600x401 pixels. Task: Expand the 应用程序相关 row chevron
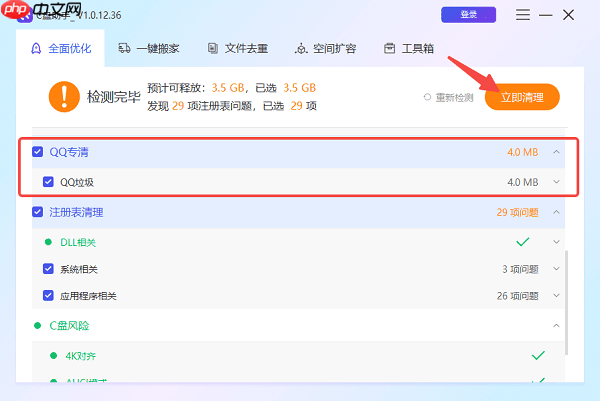556,295
